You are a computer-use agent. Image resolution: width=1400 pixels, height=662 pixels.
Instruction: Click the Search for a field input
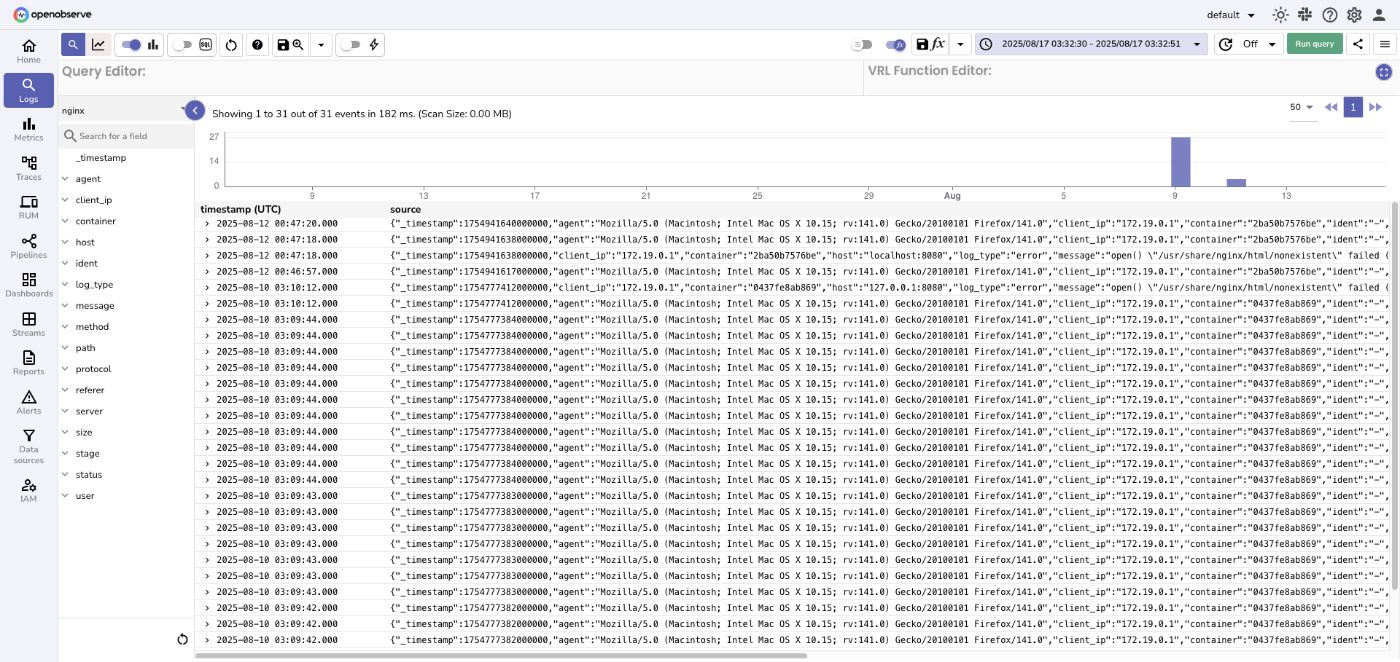click(126, 135)
